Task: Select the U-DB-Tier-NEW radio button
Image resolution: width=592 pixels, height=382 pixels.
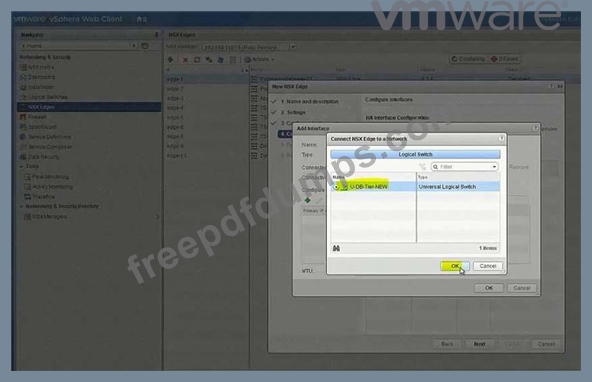Action: pyautogui.click(x=336, y=187)
